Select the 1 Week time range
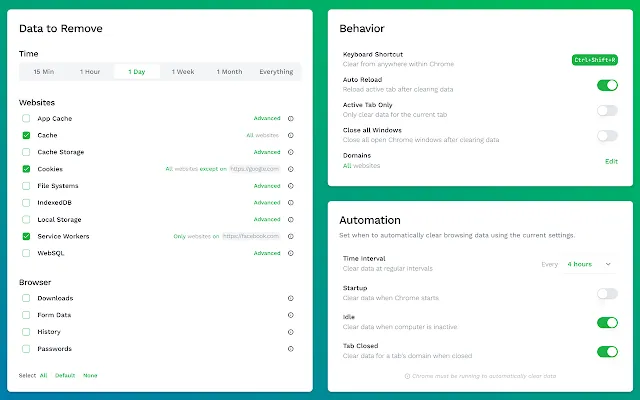 click(x=183, y=72)
